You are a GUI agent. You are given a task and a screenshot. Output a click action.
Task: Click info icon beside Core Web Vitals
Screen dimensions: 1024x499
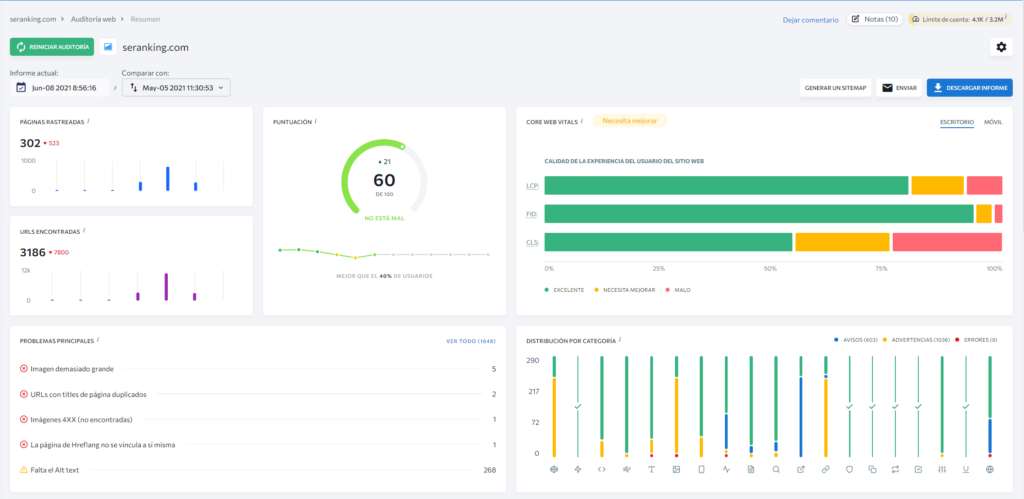[x=582, y=121]
